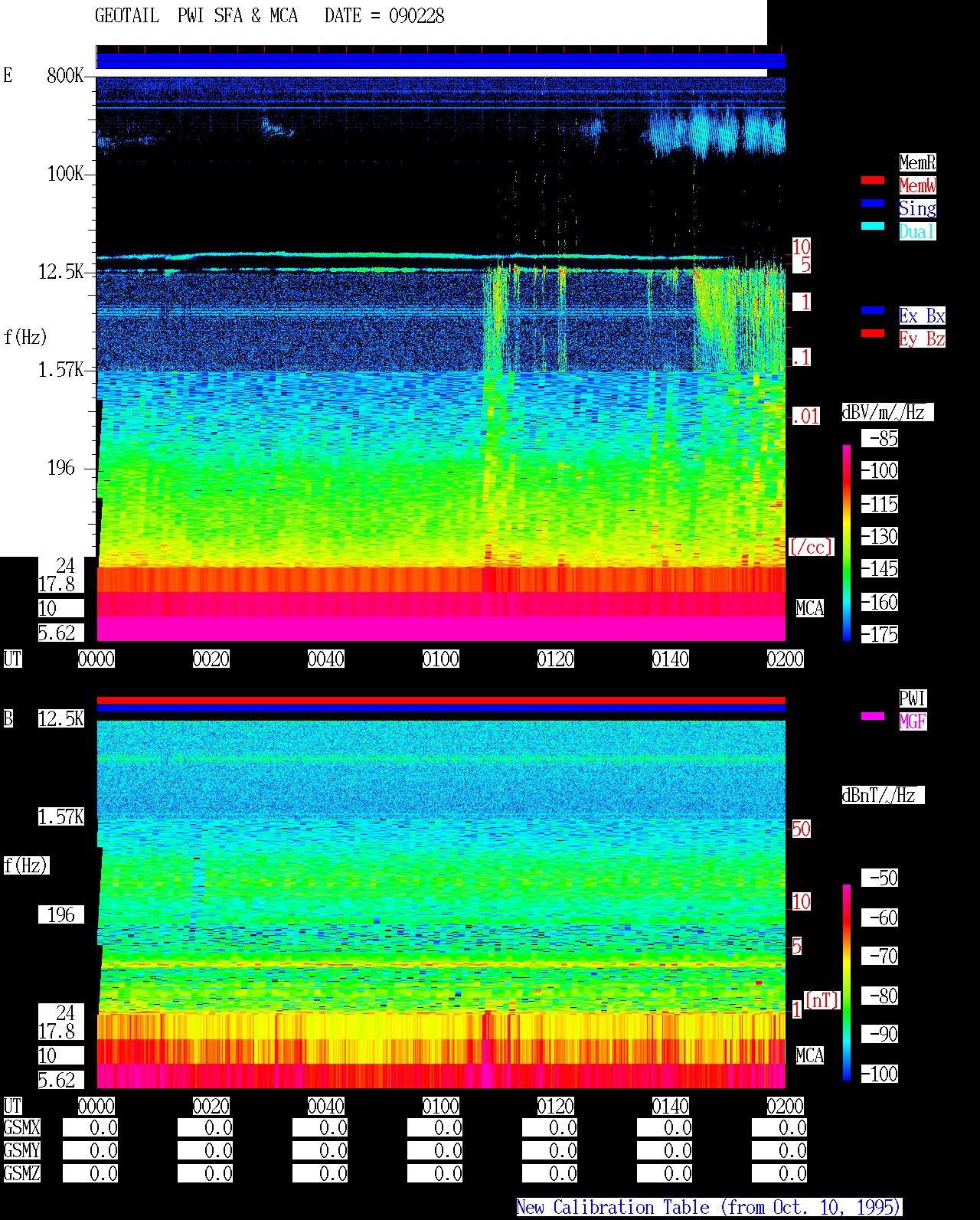Click the -85 value on electric colorbar

click(x=880, y=438)
